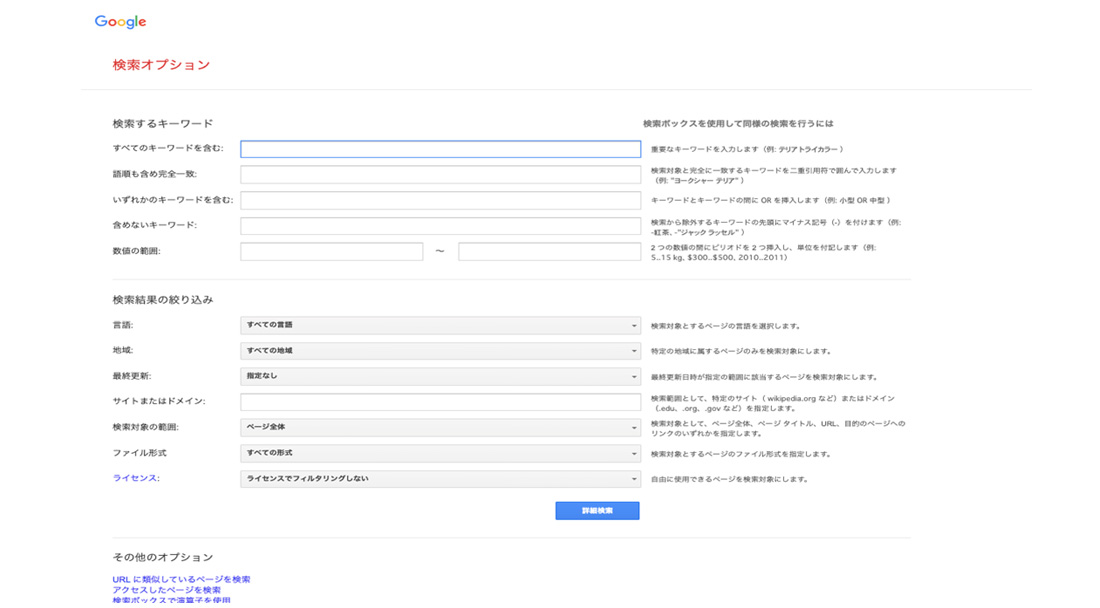Follow the アクセスしたページを検索 link
This screenshot has height=608, width=1100.
coord(166,591)
